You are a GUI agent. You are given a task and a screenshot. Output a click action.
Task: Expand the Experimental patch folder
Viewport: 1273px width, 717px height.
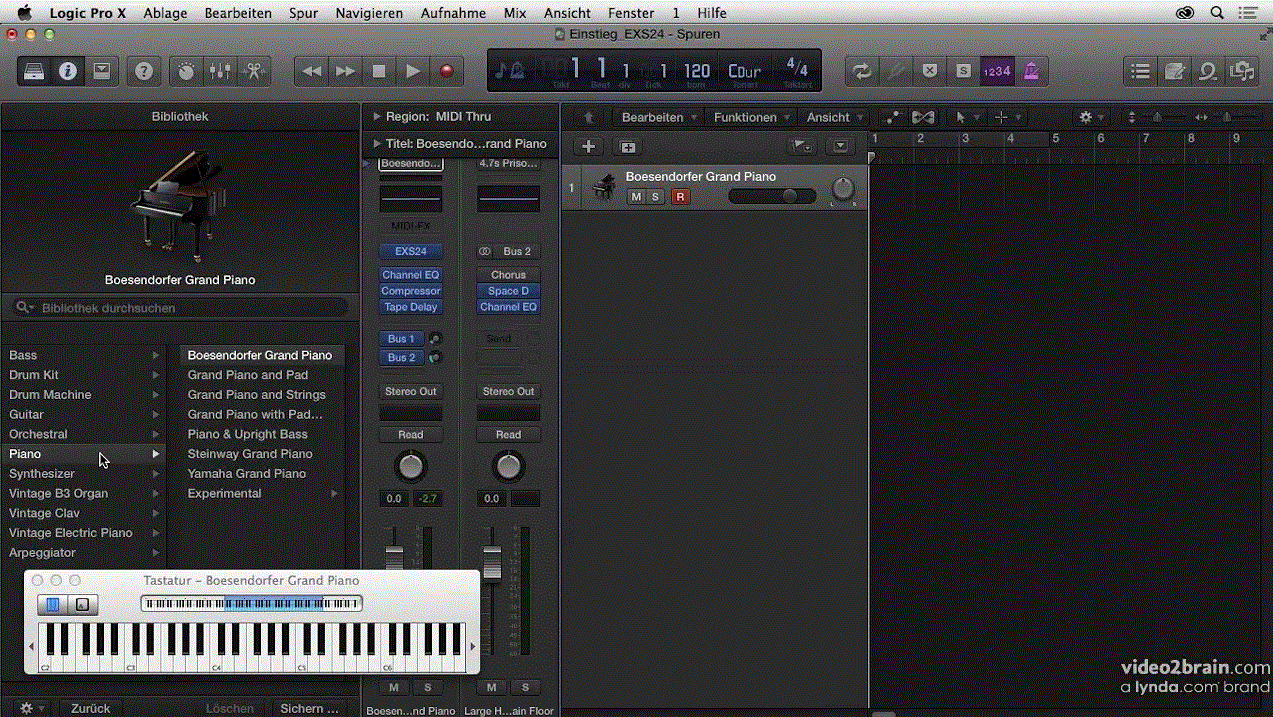click(x=335, y=494)
